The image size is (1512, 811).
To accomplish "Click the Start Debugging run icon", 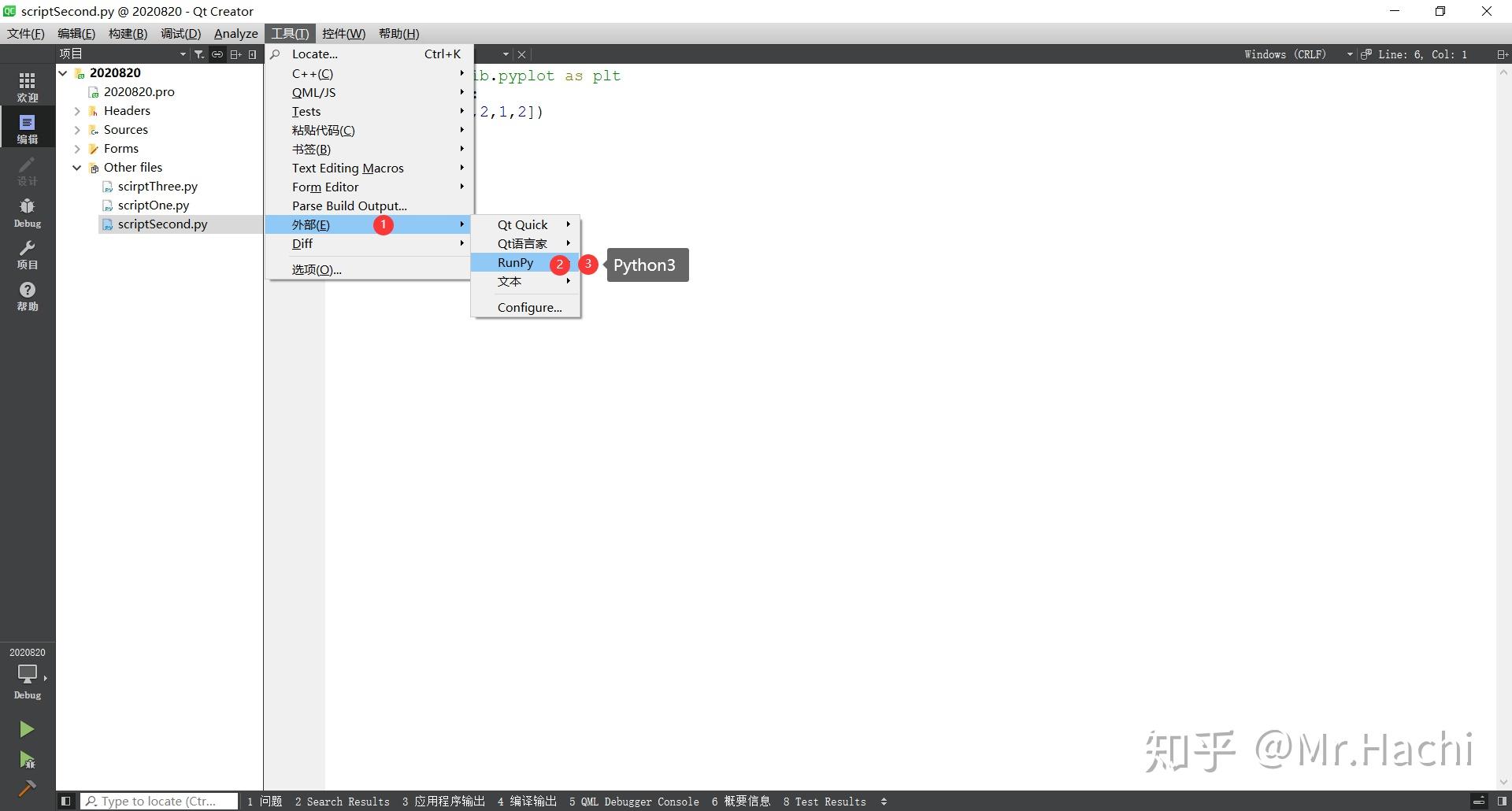I will 27,760.
